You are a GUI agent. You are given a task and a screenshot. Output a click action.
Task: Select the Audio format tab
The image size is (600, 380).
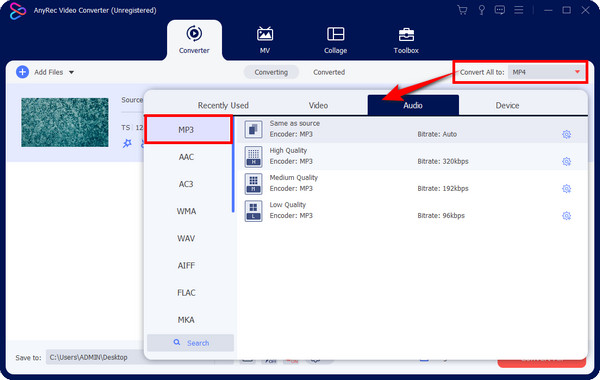coord(413,105)
